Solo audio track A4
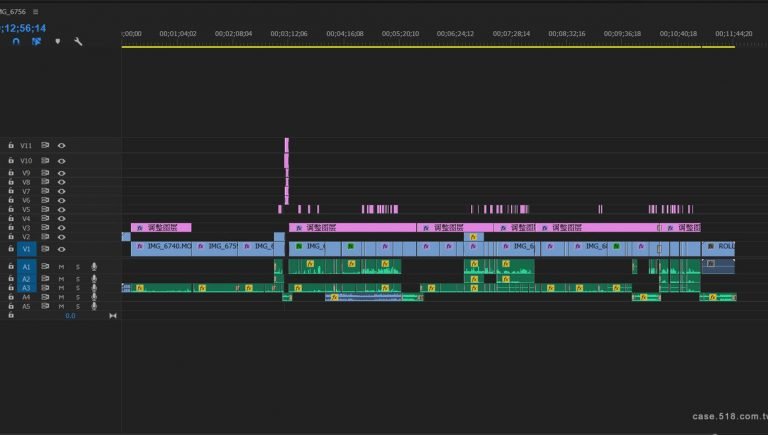The width and height of the screenshot is (768, 435). tap(77, 297)
